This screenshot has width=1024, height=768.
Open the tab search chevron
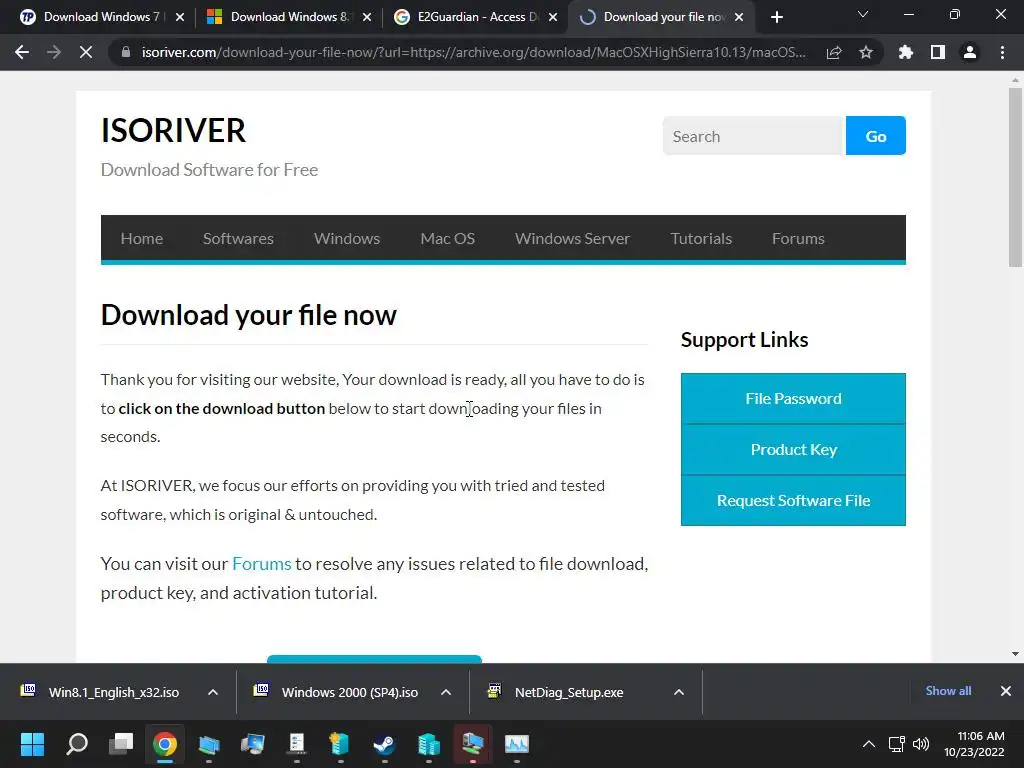[863, 14]
